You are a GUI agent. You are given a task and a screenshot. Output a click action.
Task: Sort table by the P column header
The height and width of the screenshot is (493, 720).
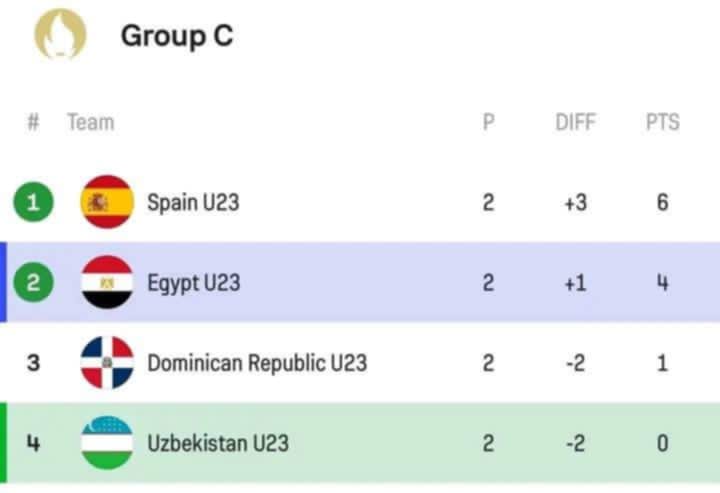coord(488,123)
